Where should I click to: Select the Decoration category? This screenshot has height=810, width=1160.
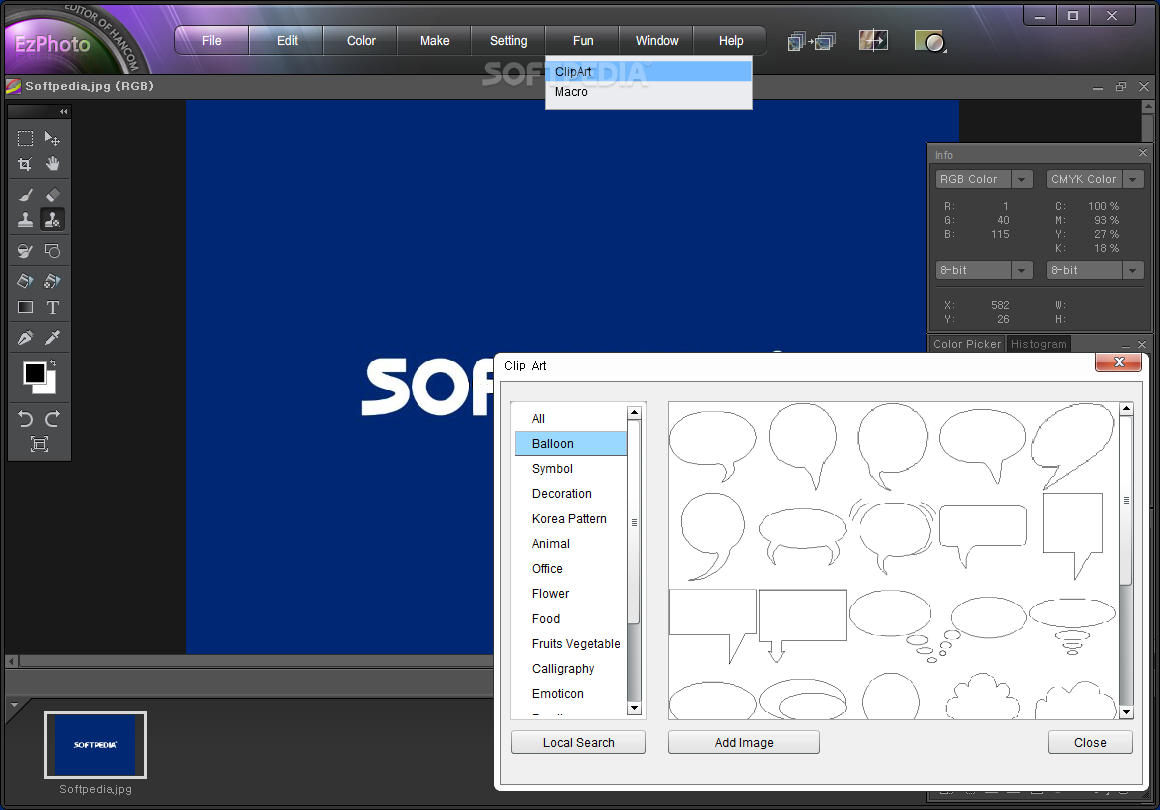pos(570,494)
